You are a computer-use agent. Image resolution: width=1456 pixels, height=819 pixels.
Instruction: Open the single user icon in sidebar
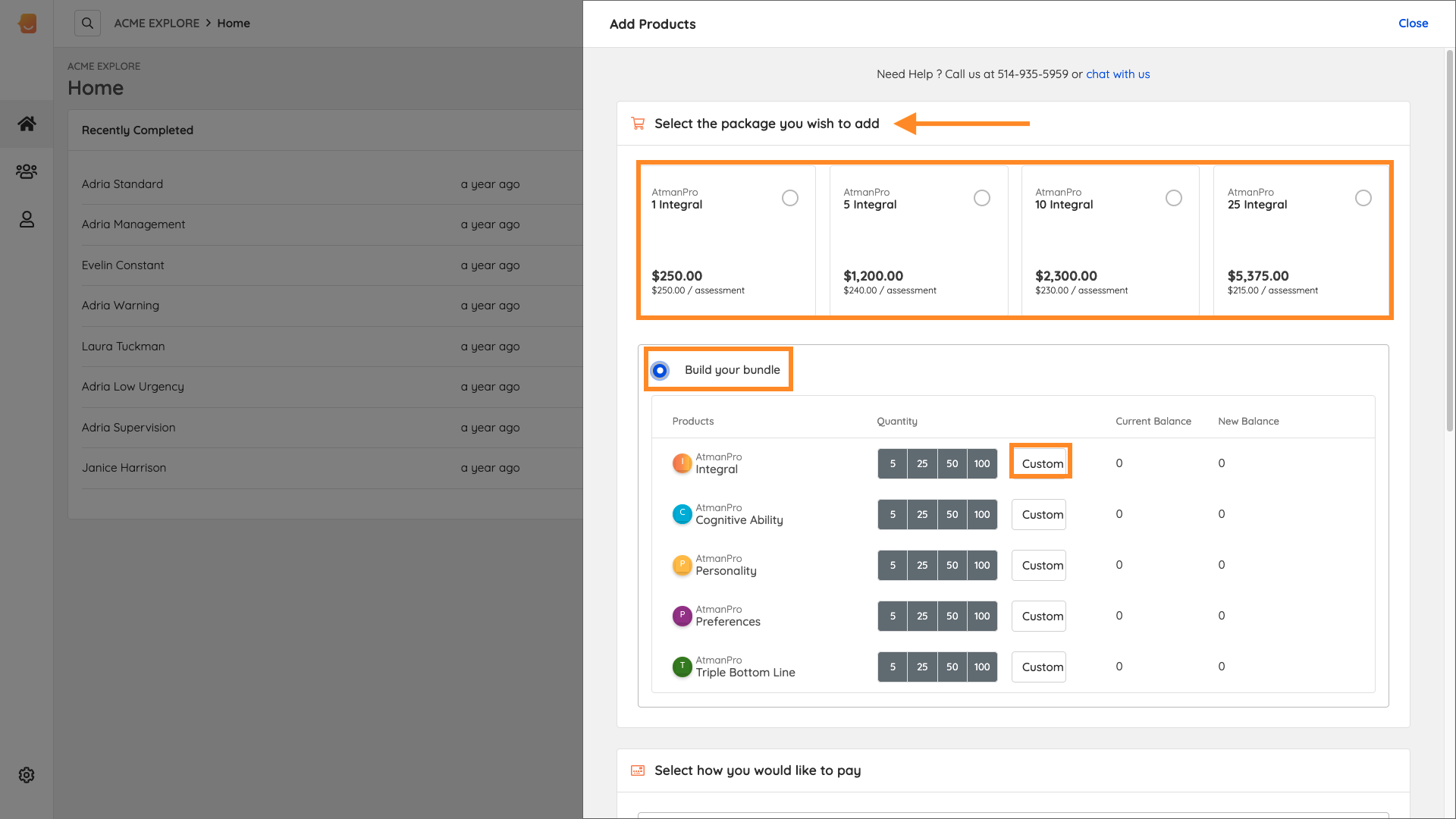(27, 219)
